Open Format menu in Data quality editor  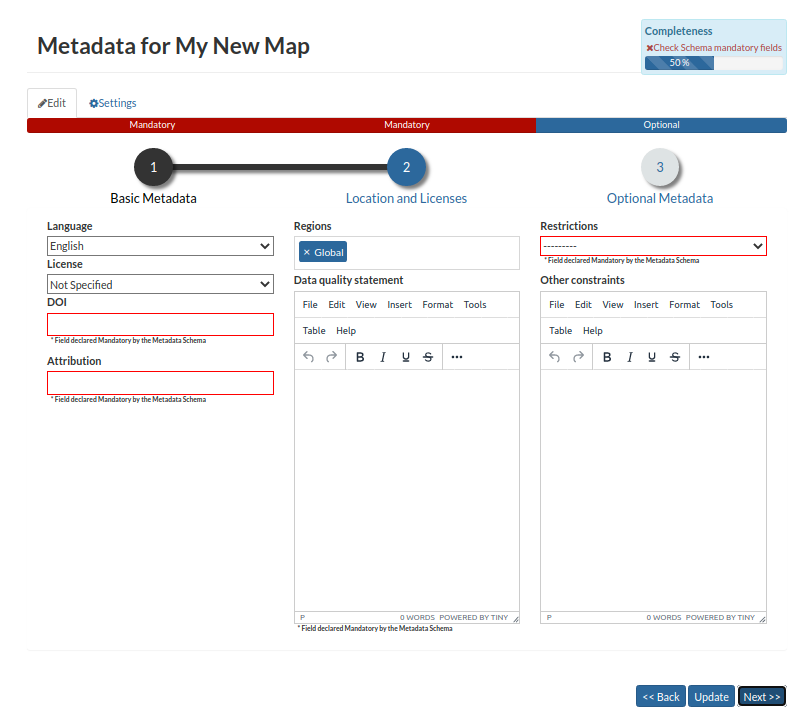click(x=438, y=304)
